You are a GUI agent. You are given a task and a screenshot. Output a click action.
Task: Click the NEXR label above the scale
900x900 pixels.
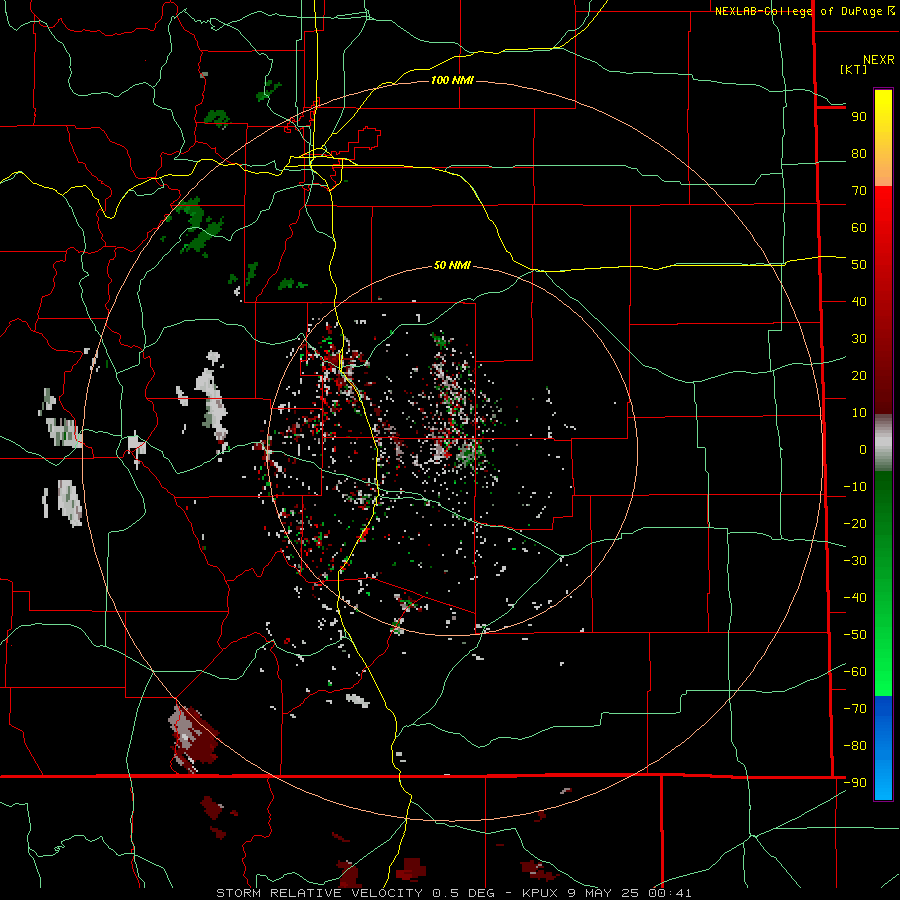pos(878,60)
